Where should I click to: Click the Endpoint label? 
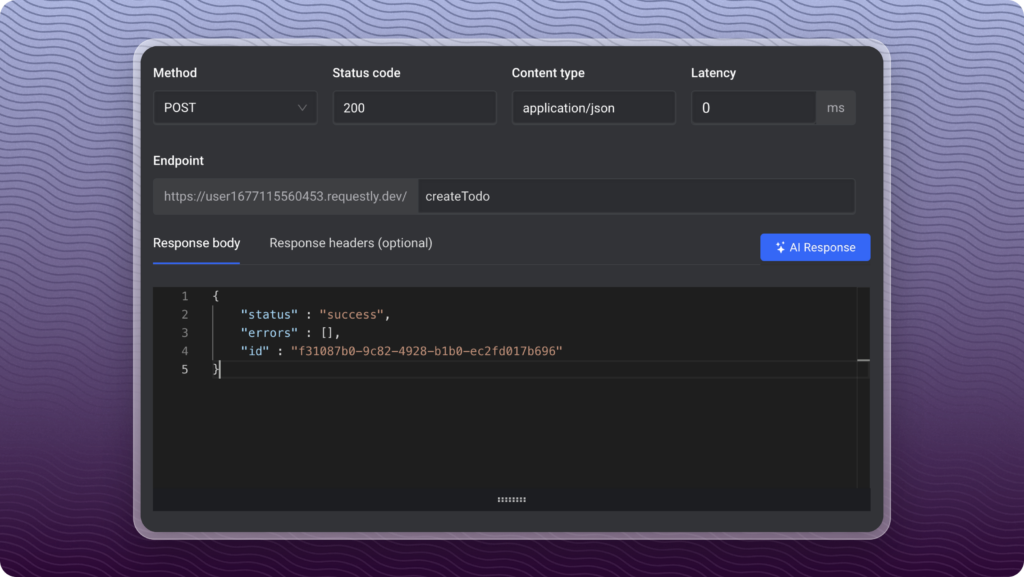[x=178, y=161]
